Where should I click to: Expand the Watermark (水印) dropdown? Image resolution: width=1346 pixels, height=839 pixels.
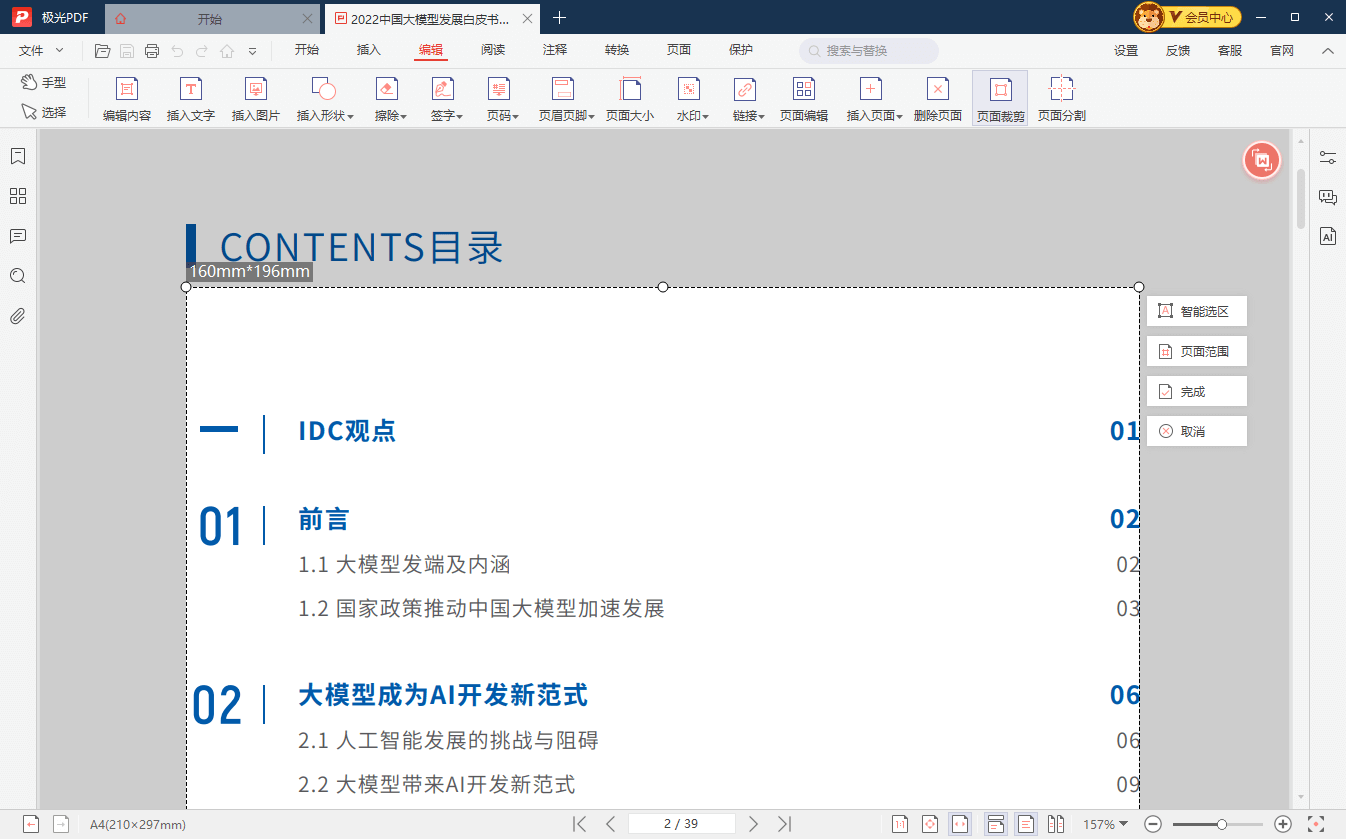pos(705,117)
